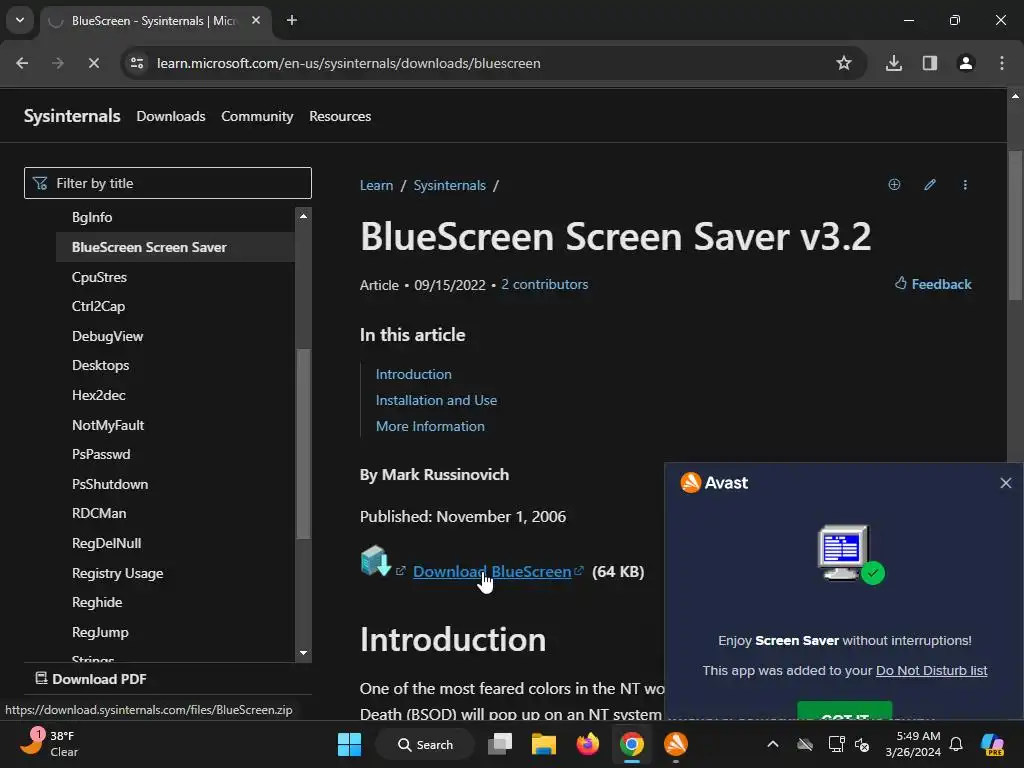The width and height of the screenshot is (1024, 768).
Task: Select PsShutdown in the sidebar
Action: pos(110,485)
